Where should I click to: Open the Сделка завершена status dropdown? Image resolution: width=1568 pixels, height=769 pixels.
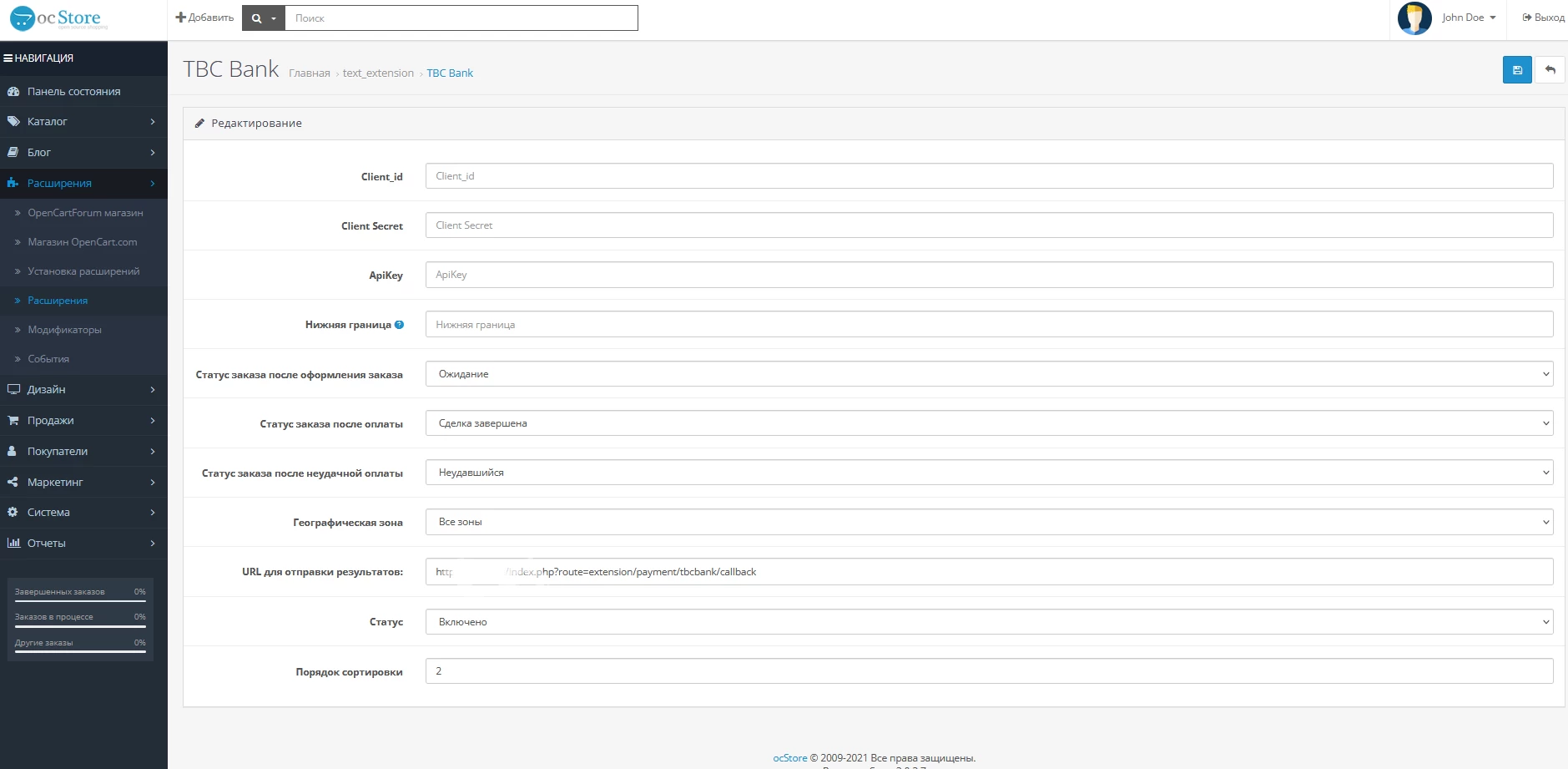pos(989,423)
